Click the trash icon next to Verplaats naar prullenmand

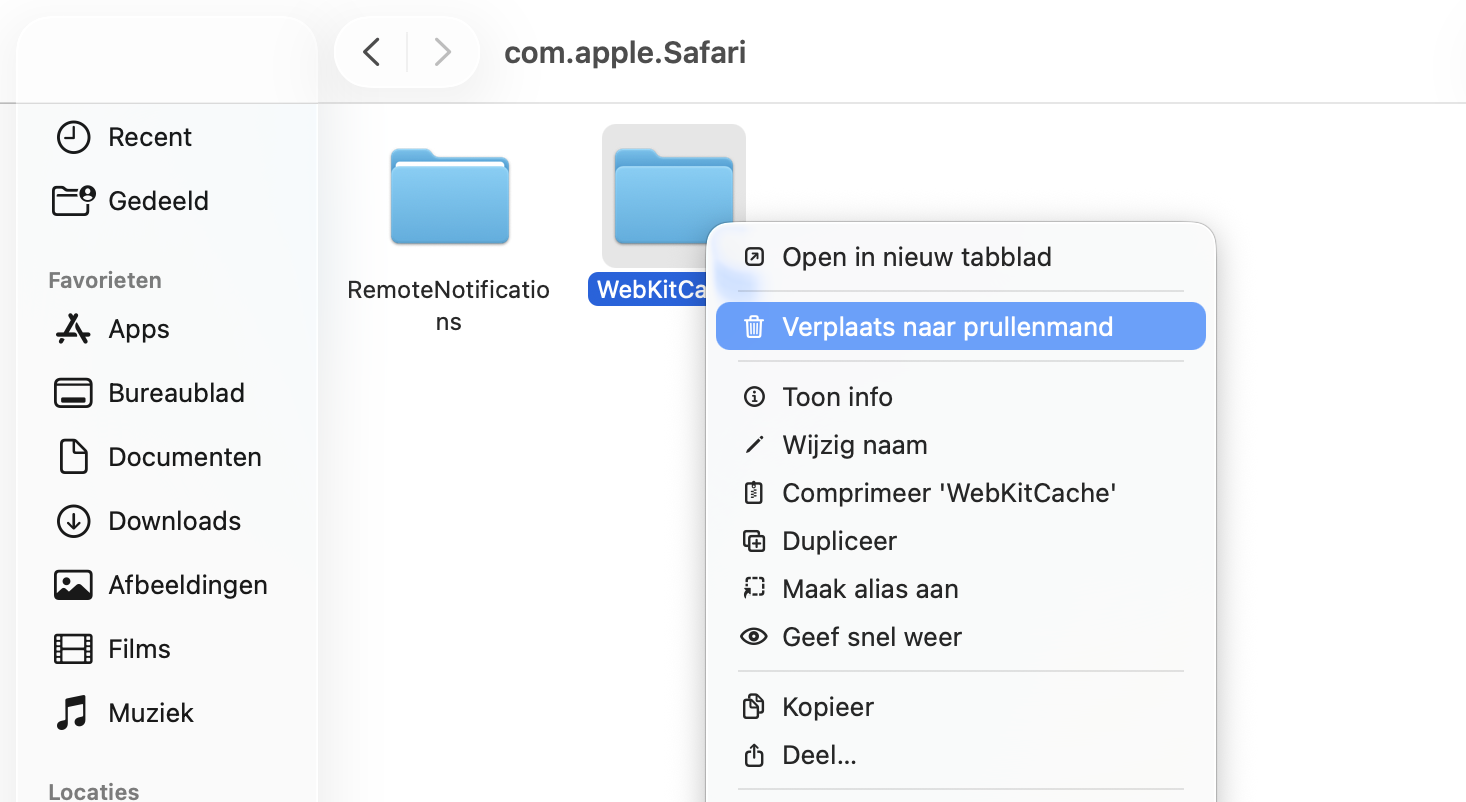pos(754,326)
